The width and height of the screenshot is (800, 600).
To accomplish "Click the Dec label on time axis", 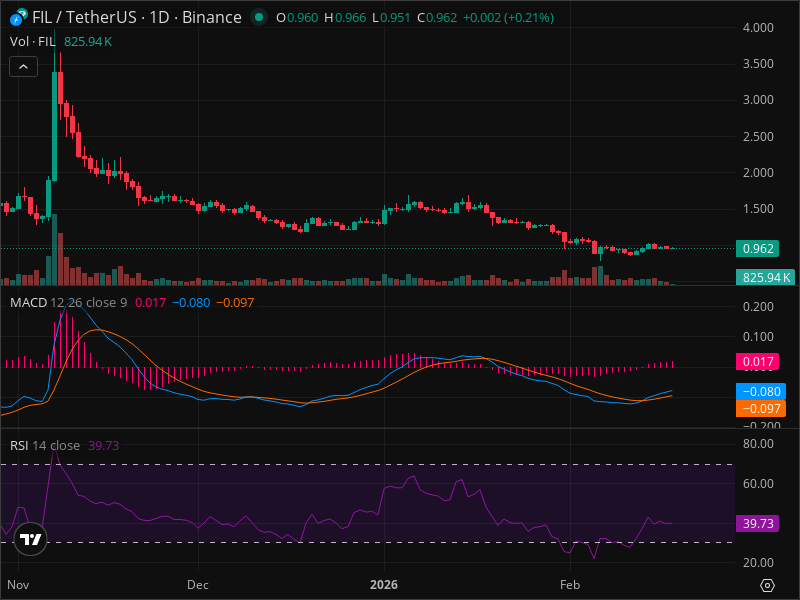I will click(197, 585).
